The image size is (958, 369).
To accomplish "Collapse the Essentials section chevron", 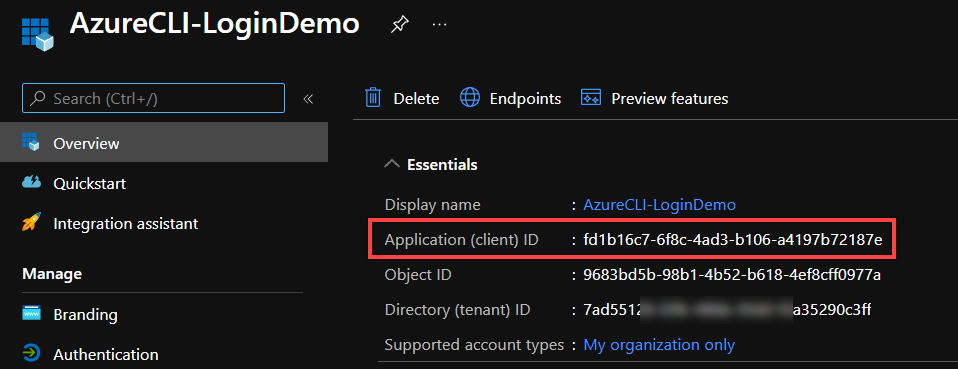I will coord(392,164).
